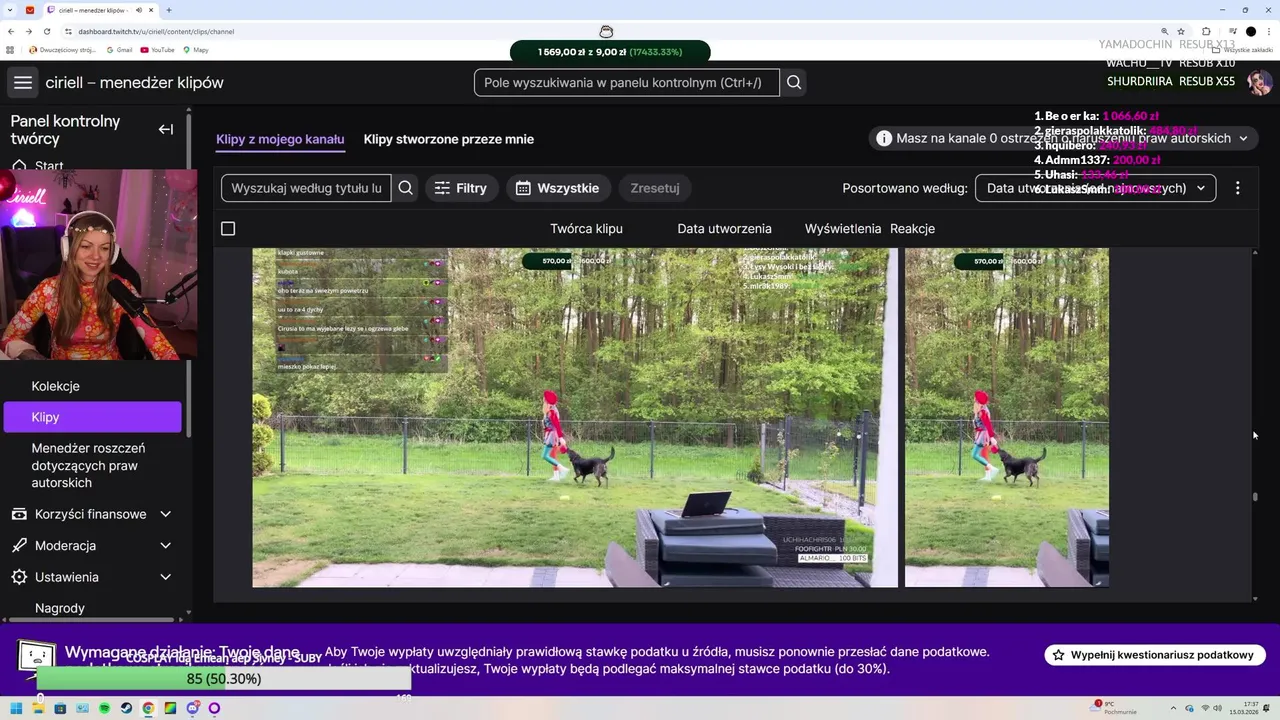1280x720 pixels.
Task: Open Windows Start menu
Action: point(16,708)
